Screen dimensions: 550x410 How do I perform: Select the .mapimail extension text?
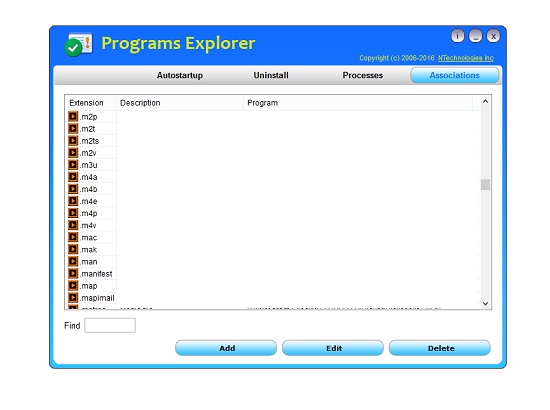point(97,298)
